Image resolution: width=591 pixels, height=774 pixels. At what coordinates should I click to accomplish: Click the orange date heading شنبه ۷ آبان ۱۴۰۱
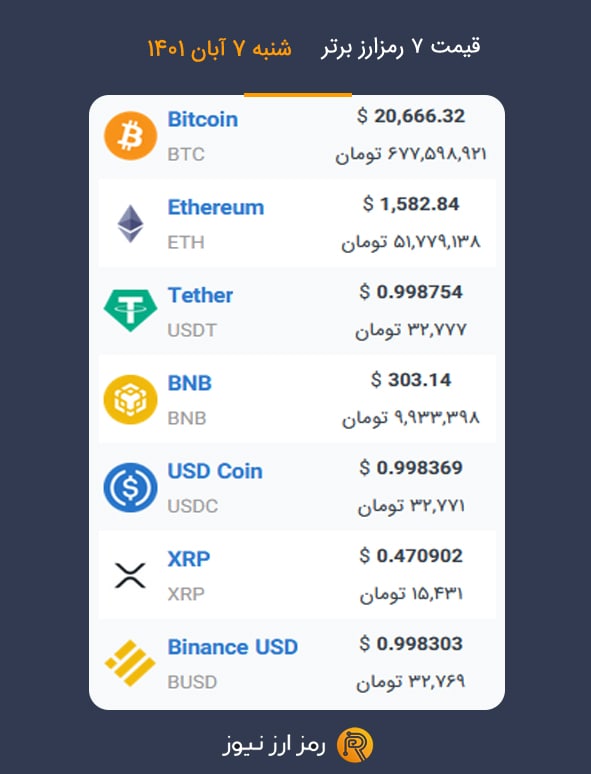coord(220,48)
